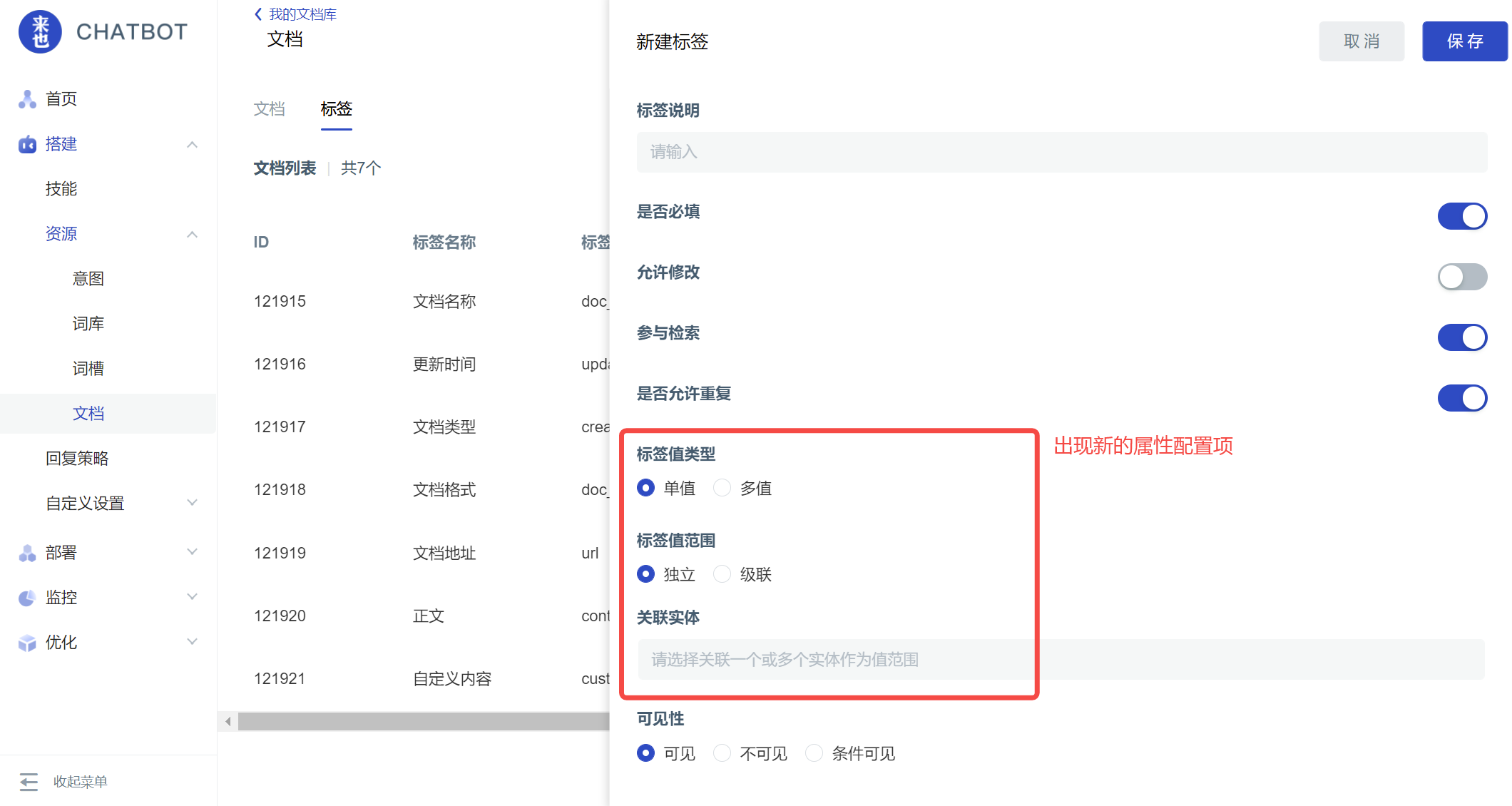
Task: Click row ID 121918
Action: pos(280,490)
